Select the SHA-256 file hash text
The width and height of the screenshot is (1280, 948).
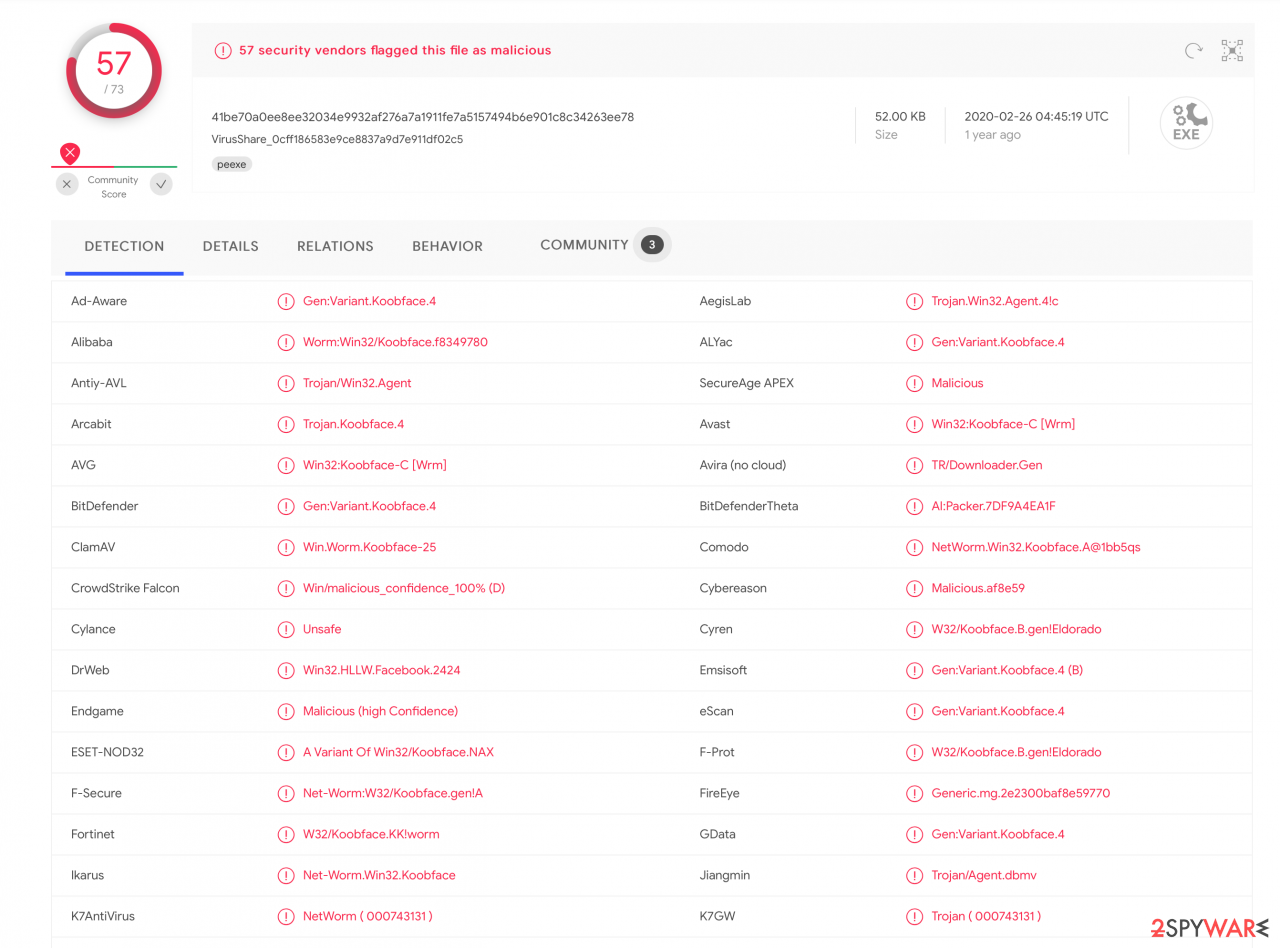[423, 117]
